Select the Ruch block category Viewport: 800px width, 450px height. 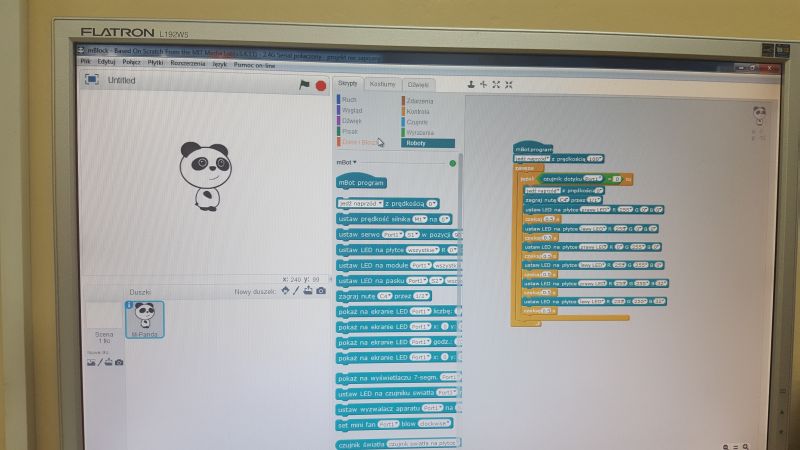(349, 99)
